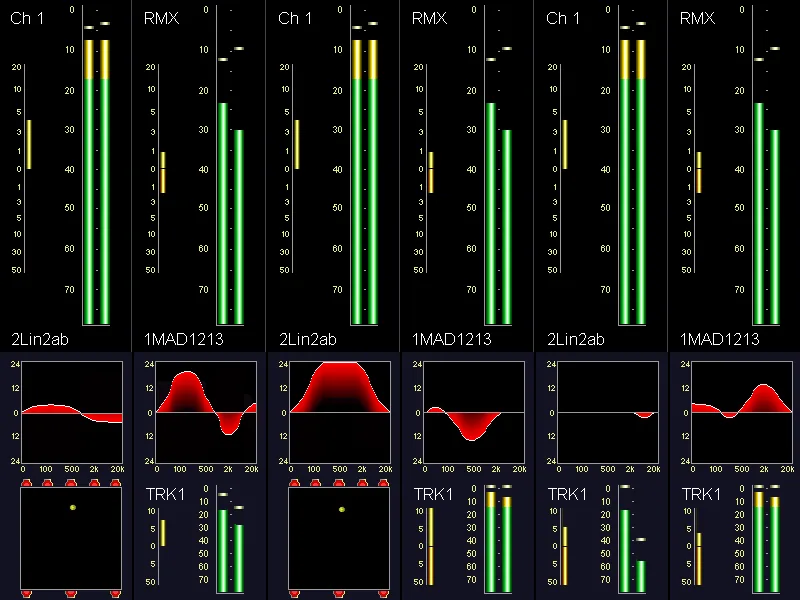Click the RMX label on the fourth strip
The width and height of the screenshot is (800, 600).
click(429, 18)
